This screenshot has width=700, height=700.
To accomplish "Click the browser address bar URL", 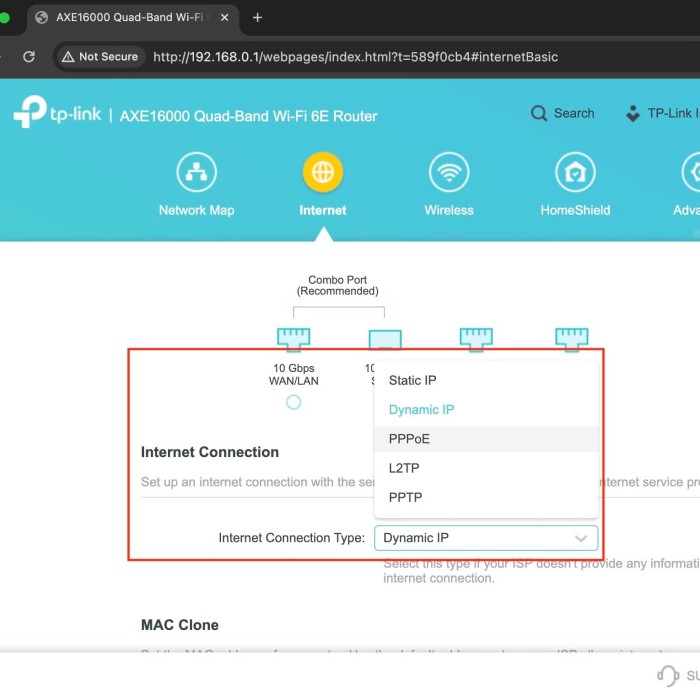I will (355, 57).
